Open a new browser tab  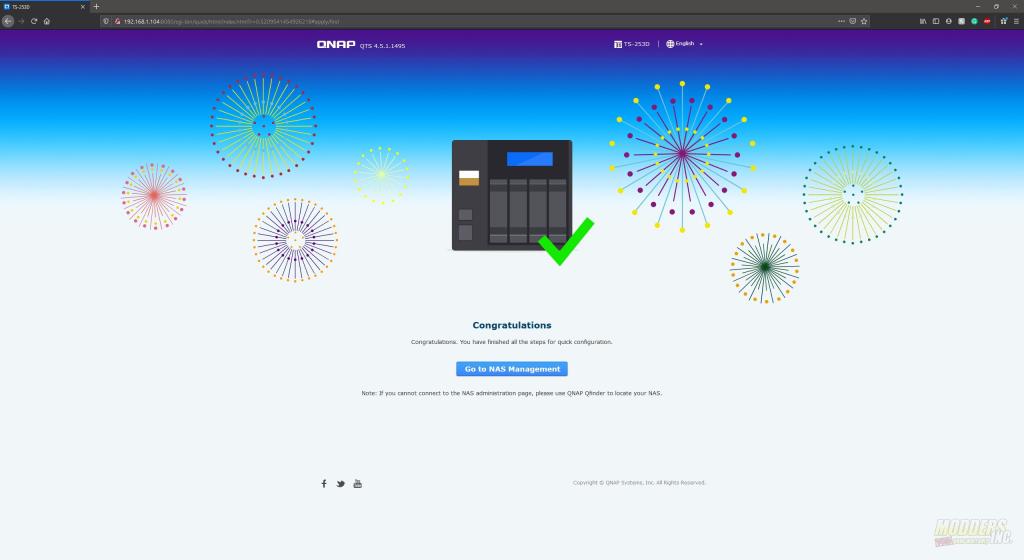pyautogui.click(x=96, y=7)
